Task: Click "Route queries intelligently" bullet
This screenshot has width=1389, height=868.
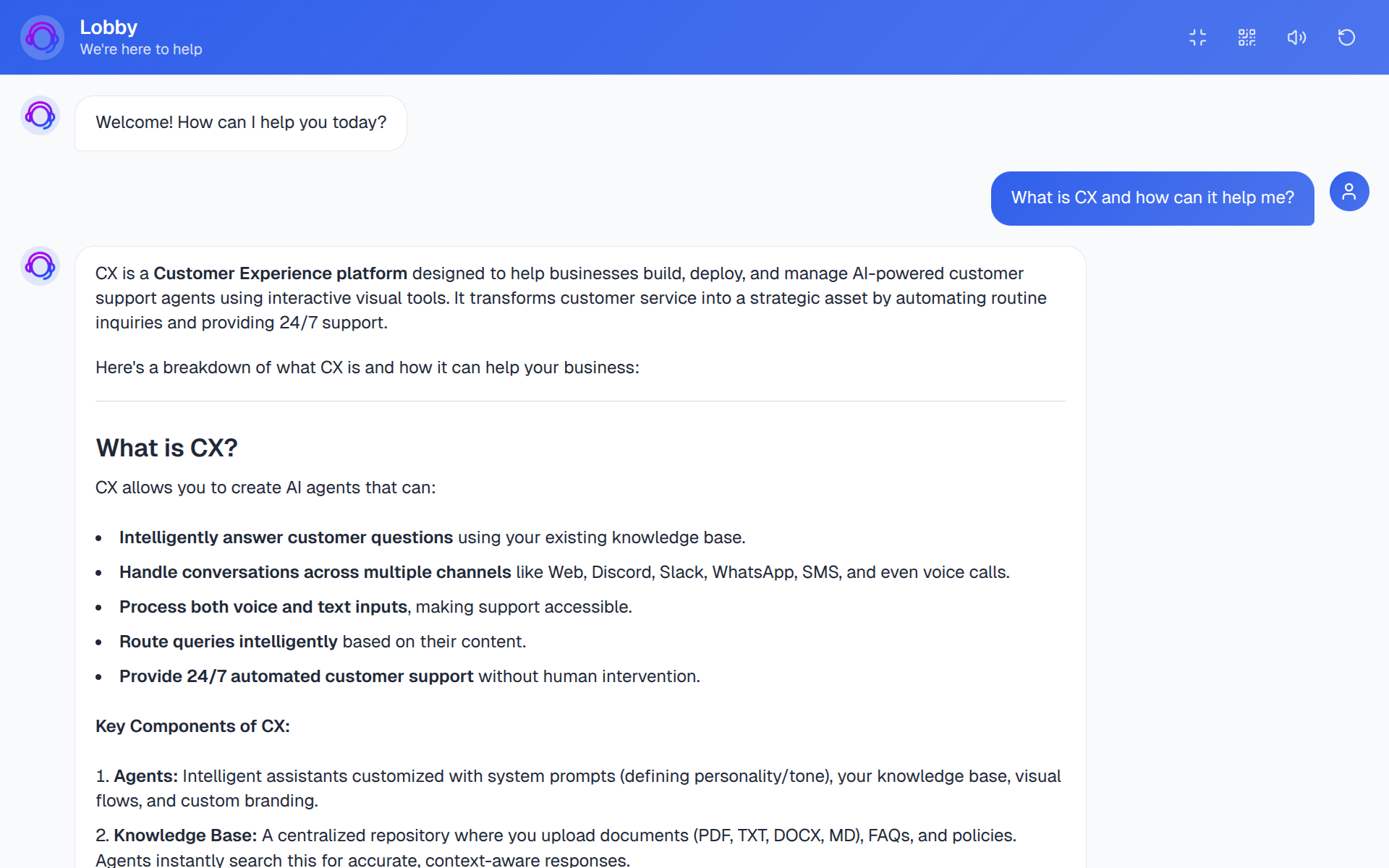Action: [228, 642]
